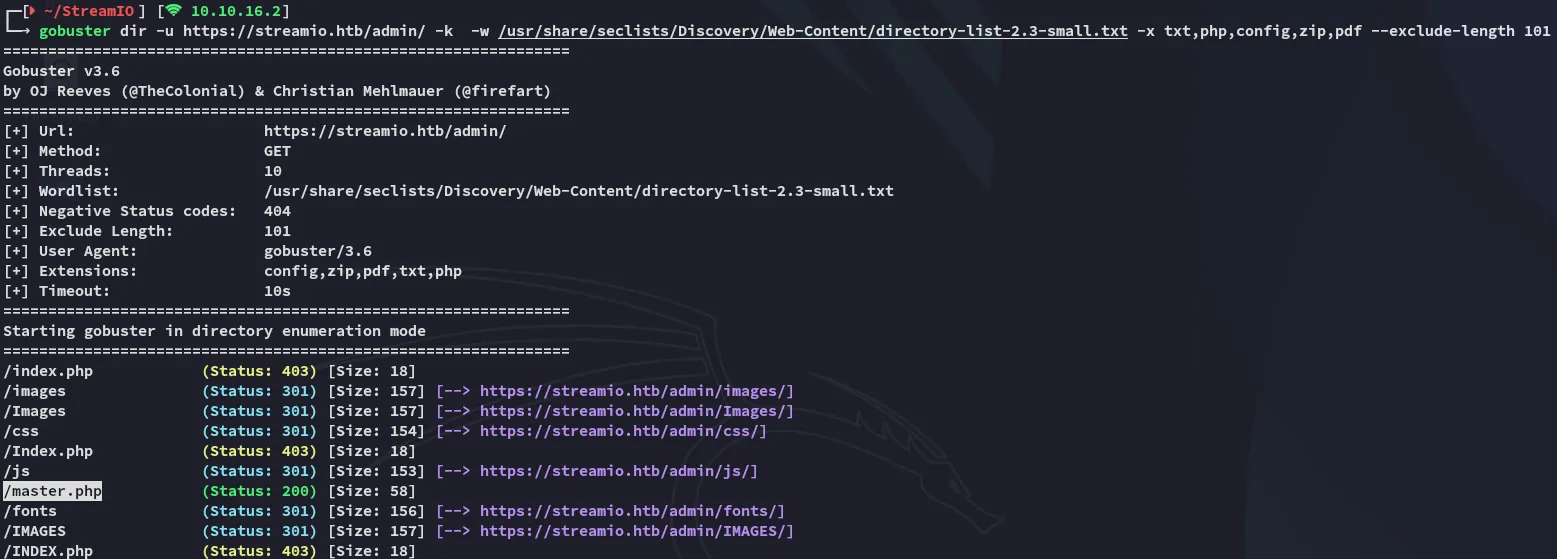This screenshot has height=559, width=1557.
Task: Click the wordlist path in the Wordlist row
Action: pos(578,191)
